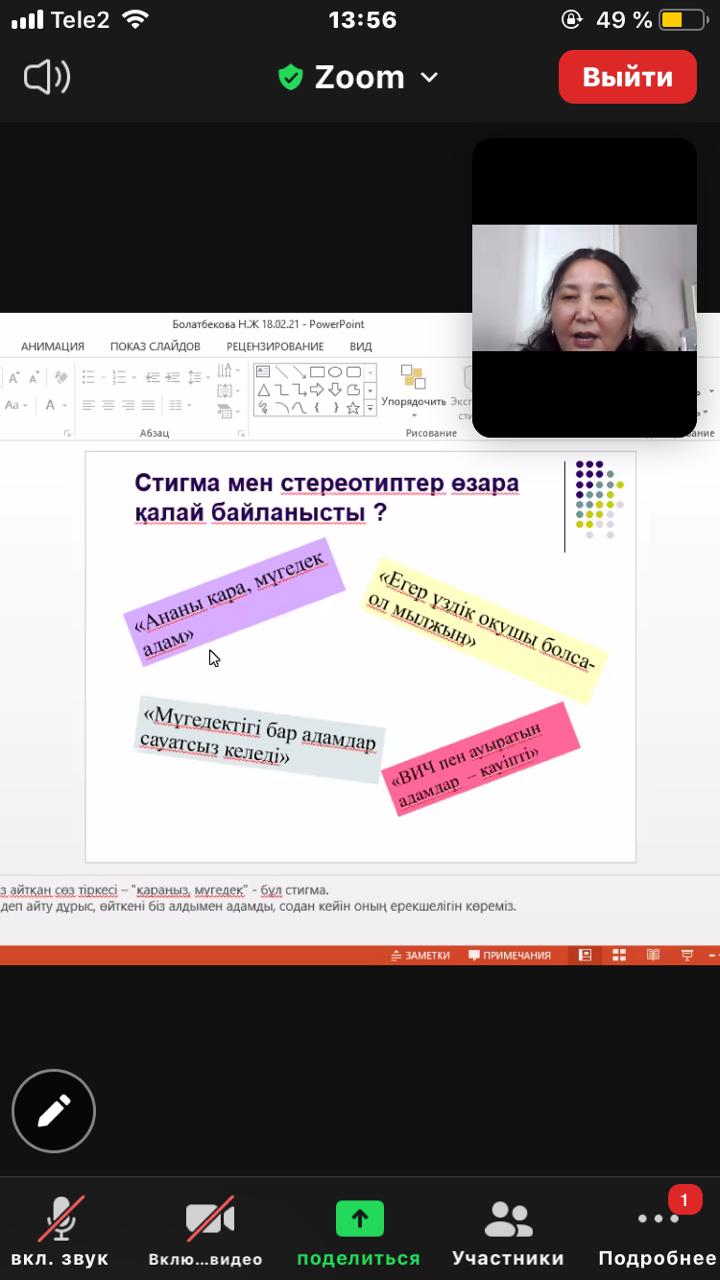This screenshot has height=1280, width=720.
Task: Tap the speaker audio output icon
Action: (x=46, y=77)
